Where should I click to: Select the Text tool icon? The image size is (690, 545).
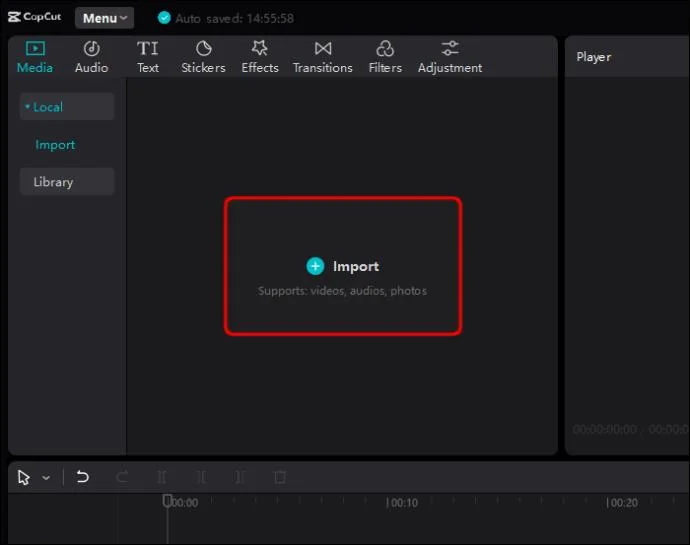(147, 48)
